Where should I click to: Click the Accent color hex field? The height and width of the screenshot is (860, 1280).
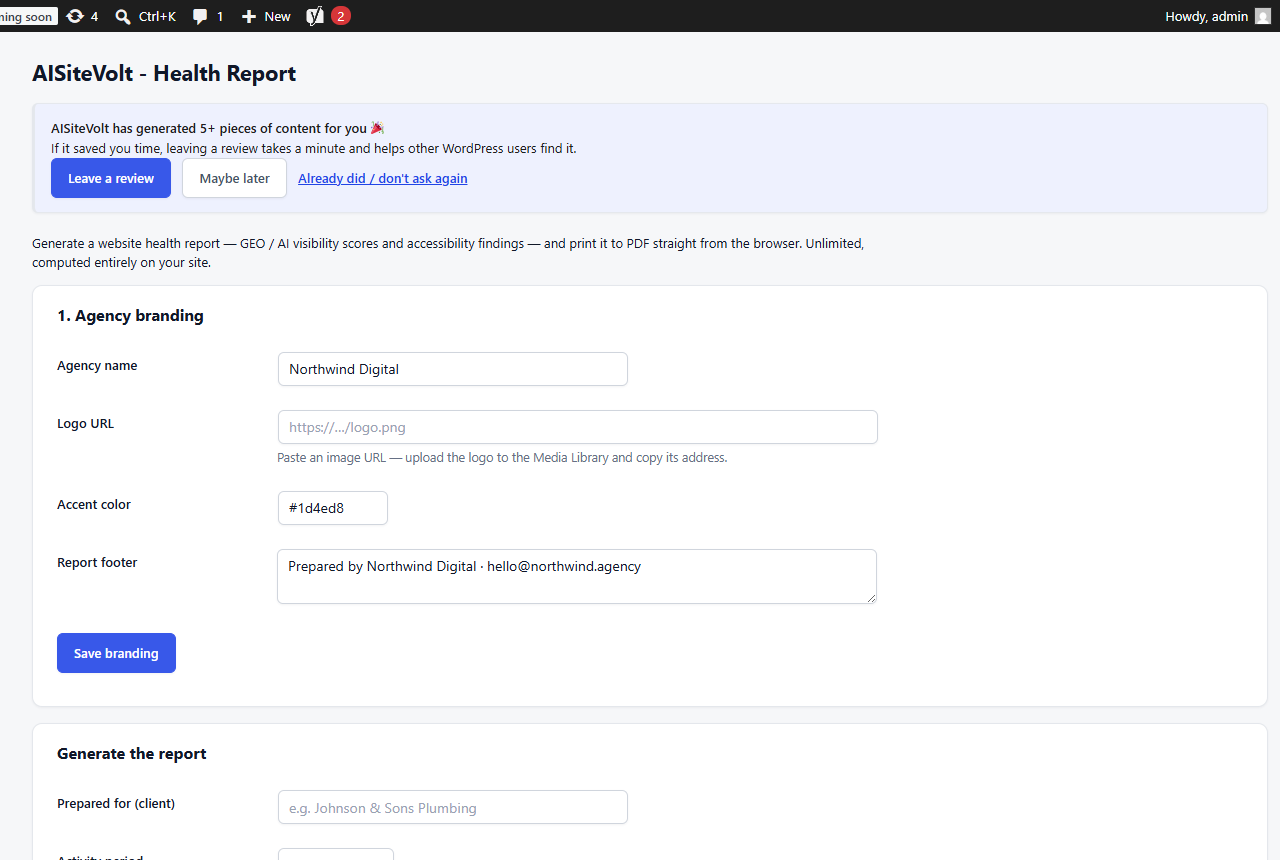[x=333, y=508]
